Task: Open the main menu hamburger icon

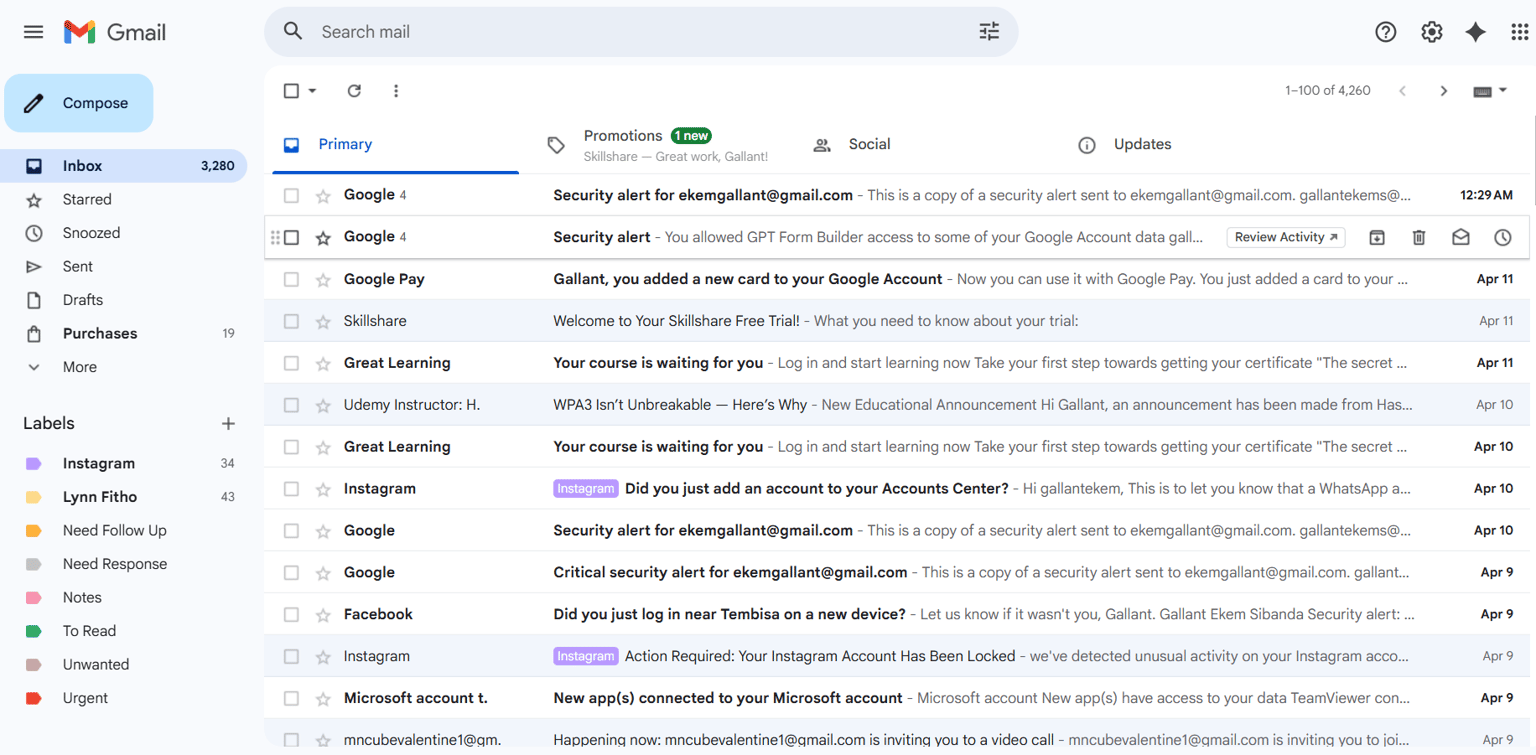Action: [x=33, y=32]
